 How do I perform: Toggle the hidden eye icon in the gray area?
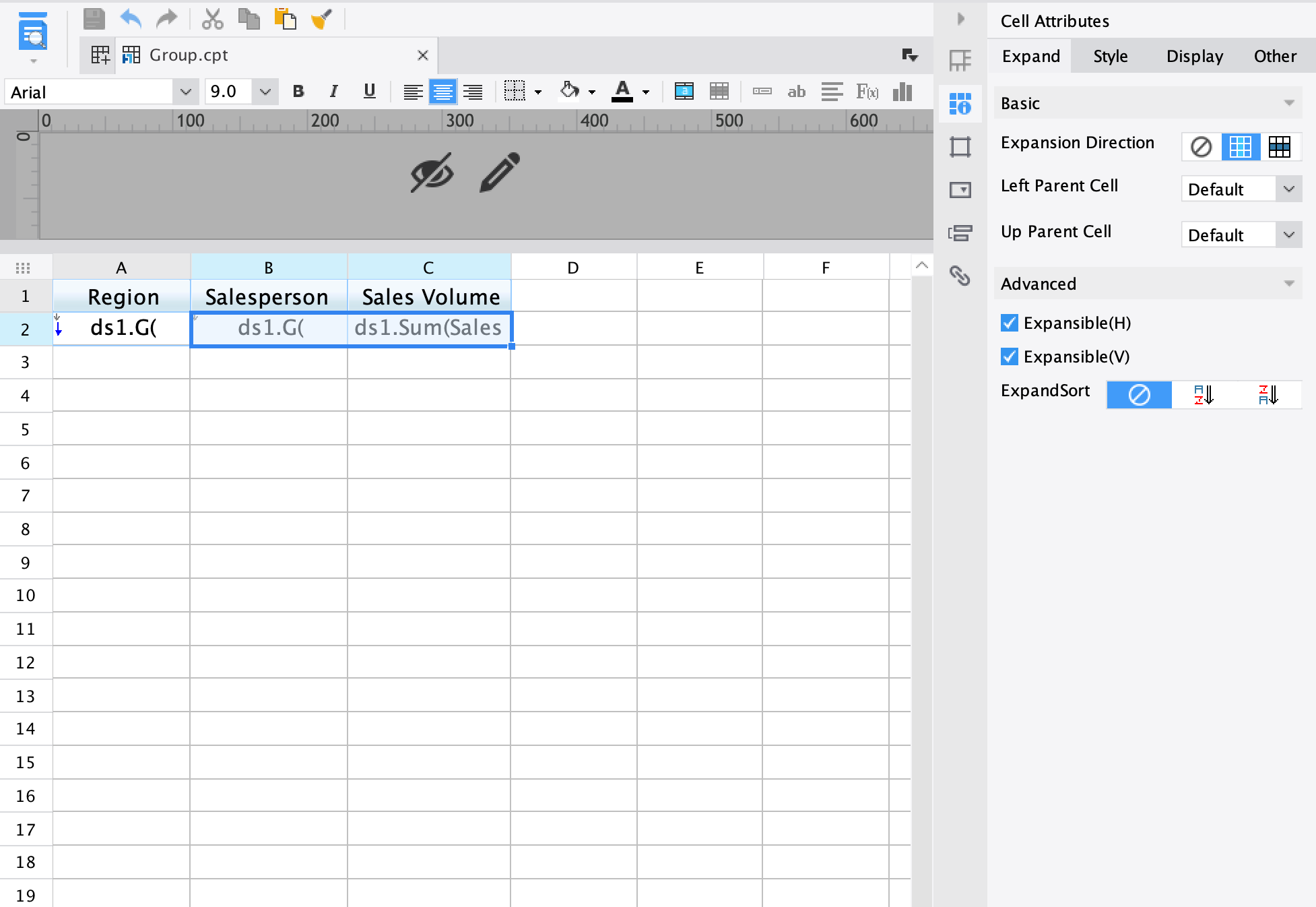(x=432, y=173)
